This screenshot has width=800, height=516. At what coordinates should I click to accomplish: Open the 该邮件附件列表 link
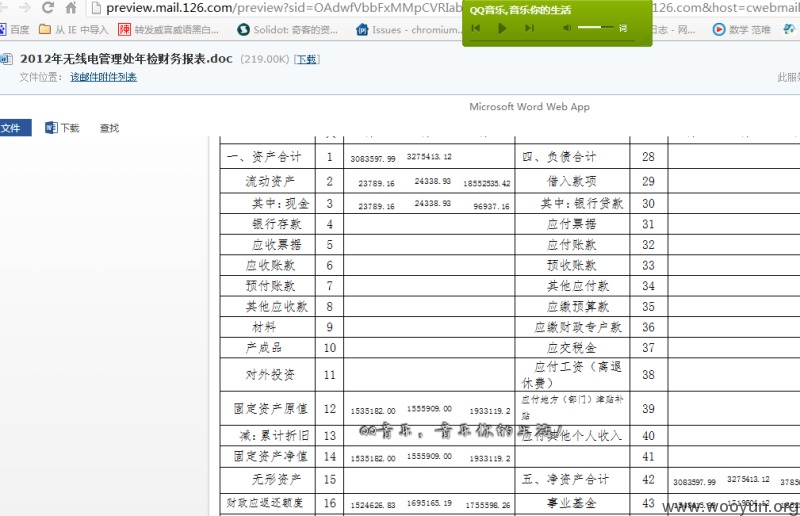104,77
